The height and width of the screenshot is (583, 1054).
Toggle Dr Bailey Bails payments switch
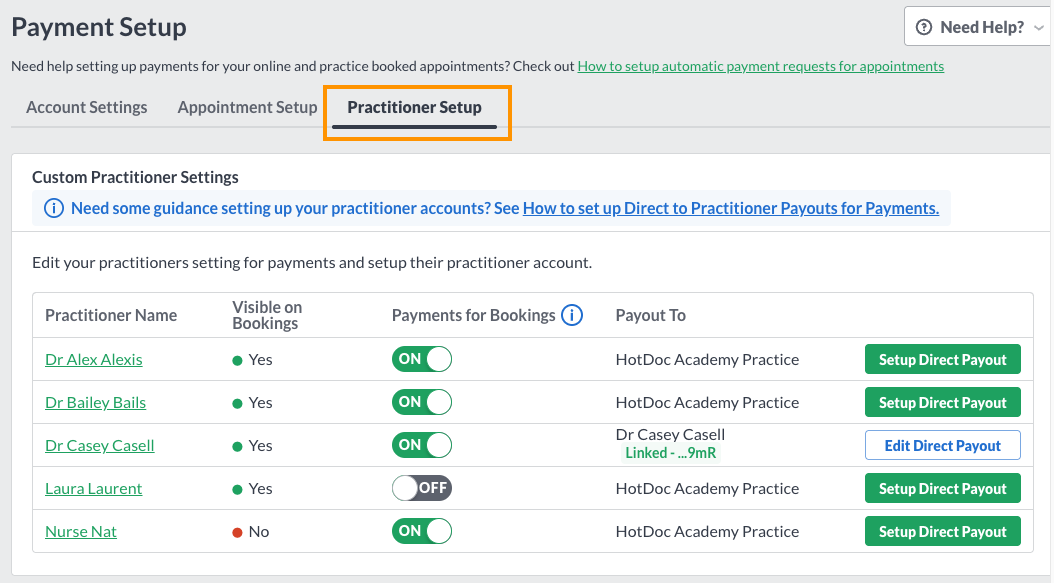(x=422, y=402)
